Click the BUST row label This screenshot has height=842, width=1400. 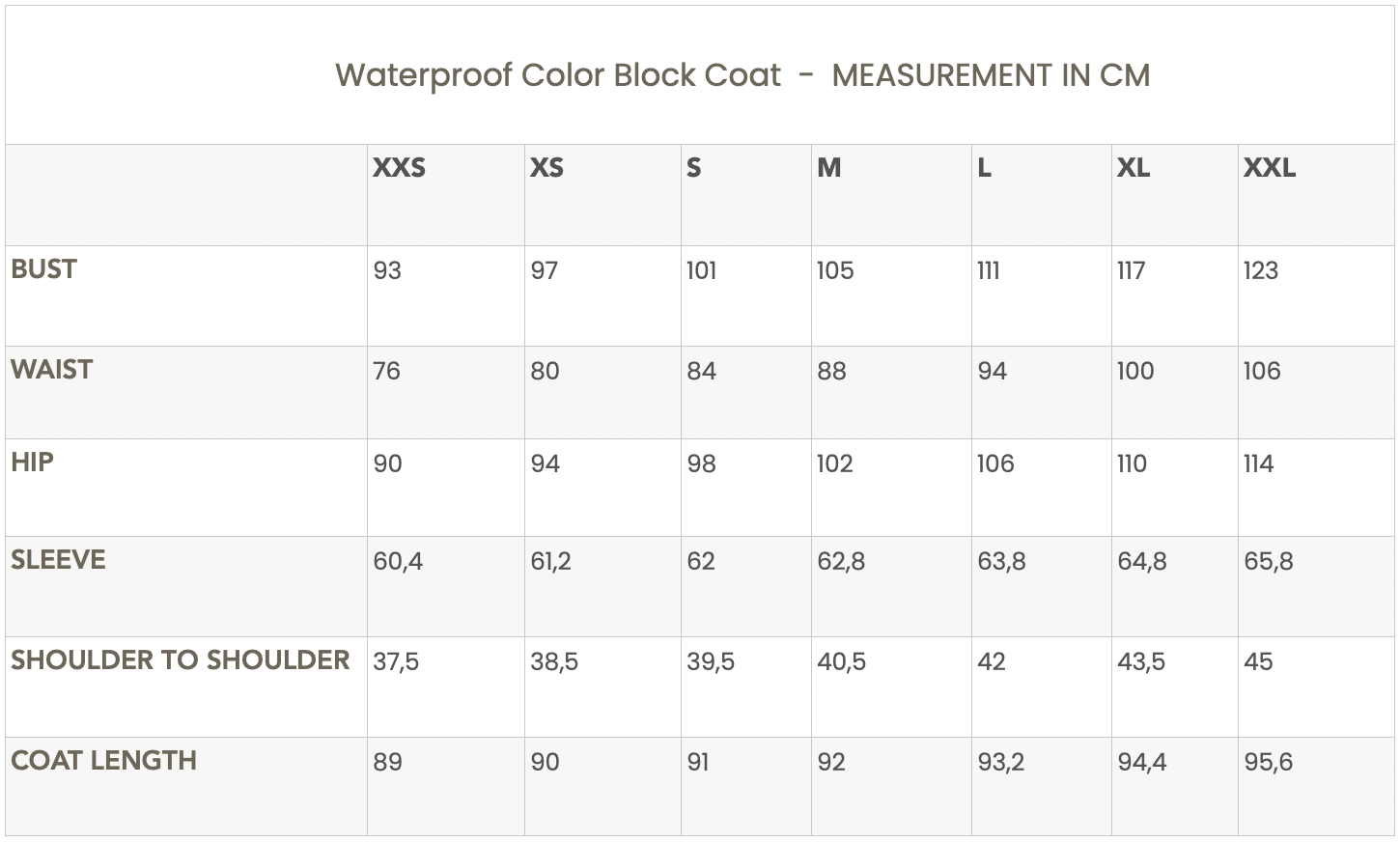pos(43,269)
